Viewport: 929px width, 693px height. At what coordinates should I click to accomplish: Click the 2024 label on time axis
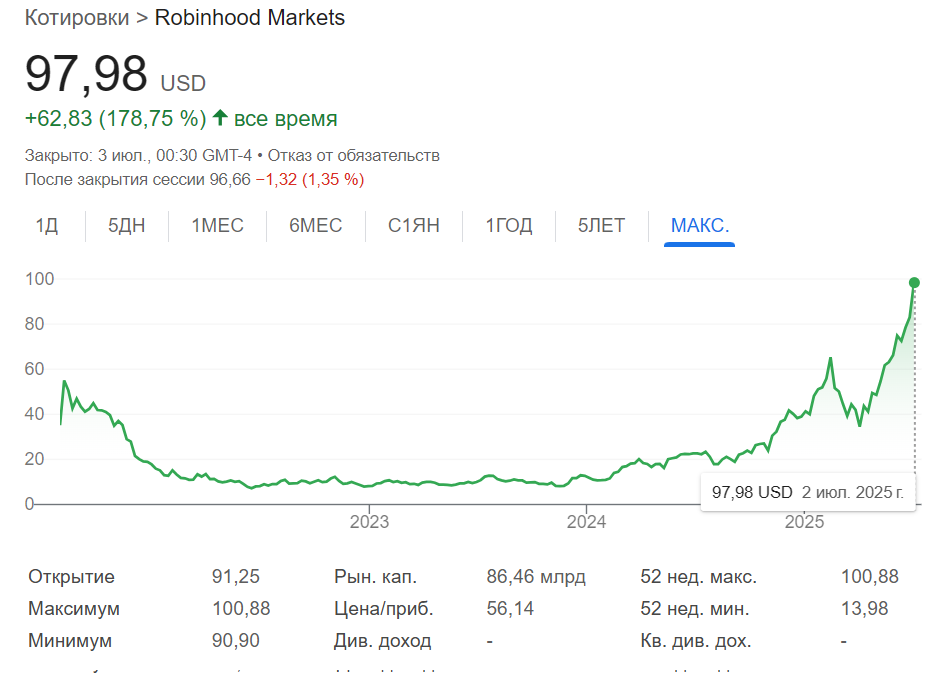[586, 521]
